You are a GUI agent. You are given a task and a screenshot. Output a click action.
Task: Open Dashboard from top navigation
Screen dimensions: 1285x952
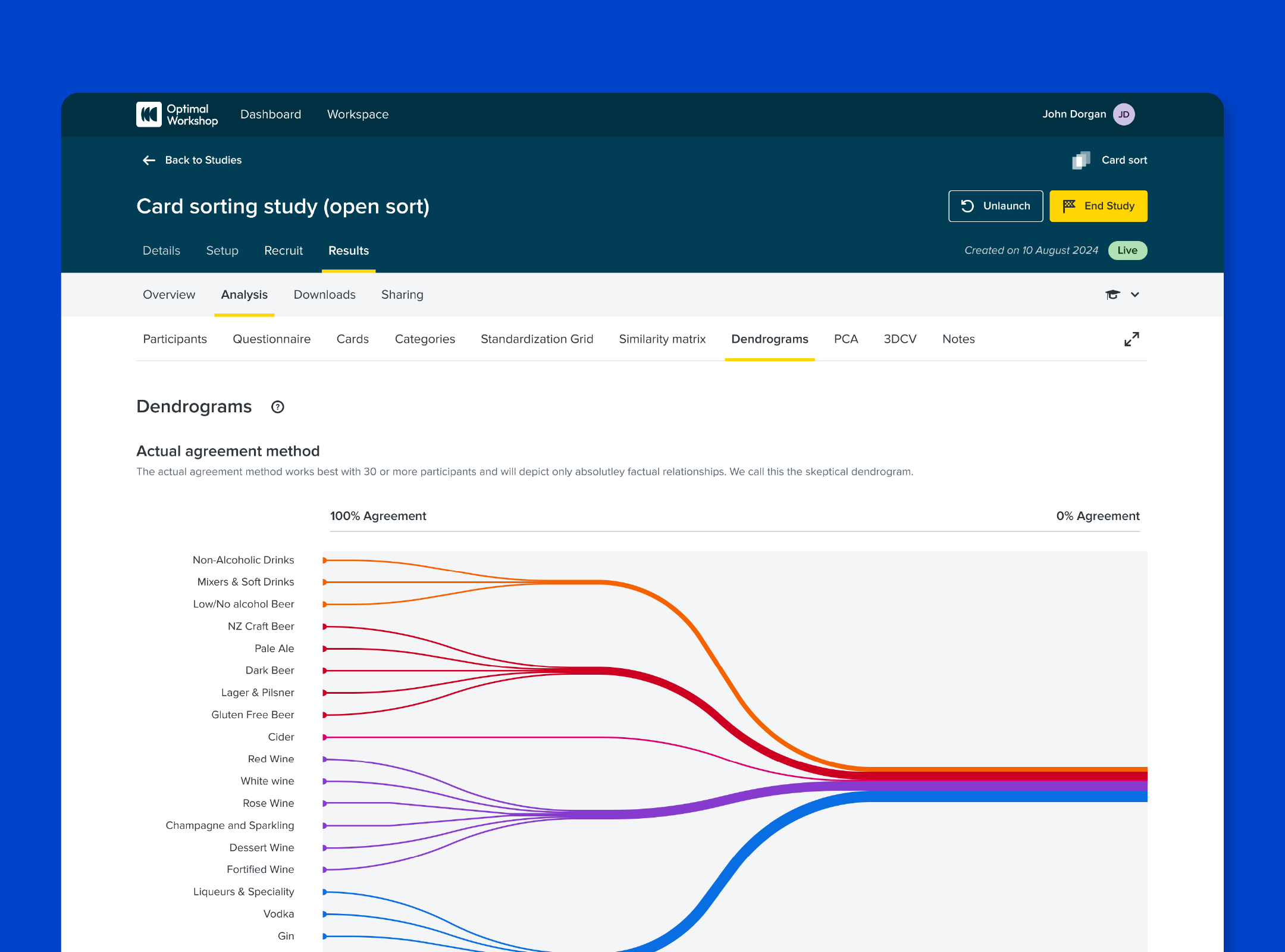271,114
